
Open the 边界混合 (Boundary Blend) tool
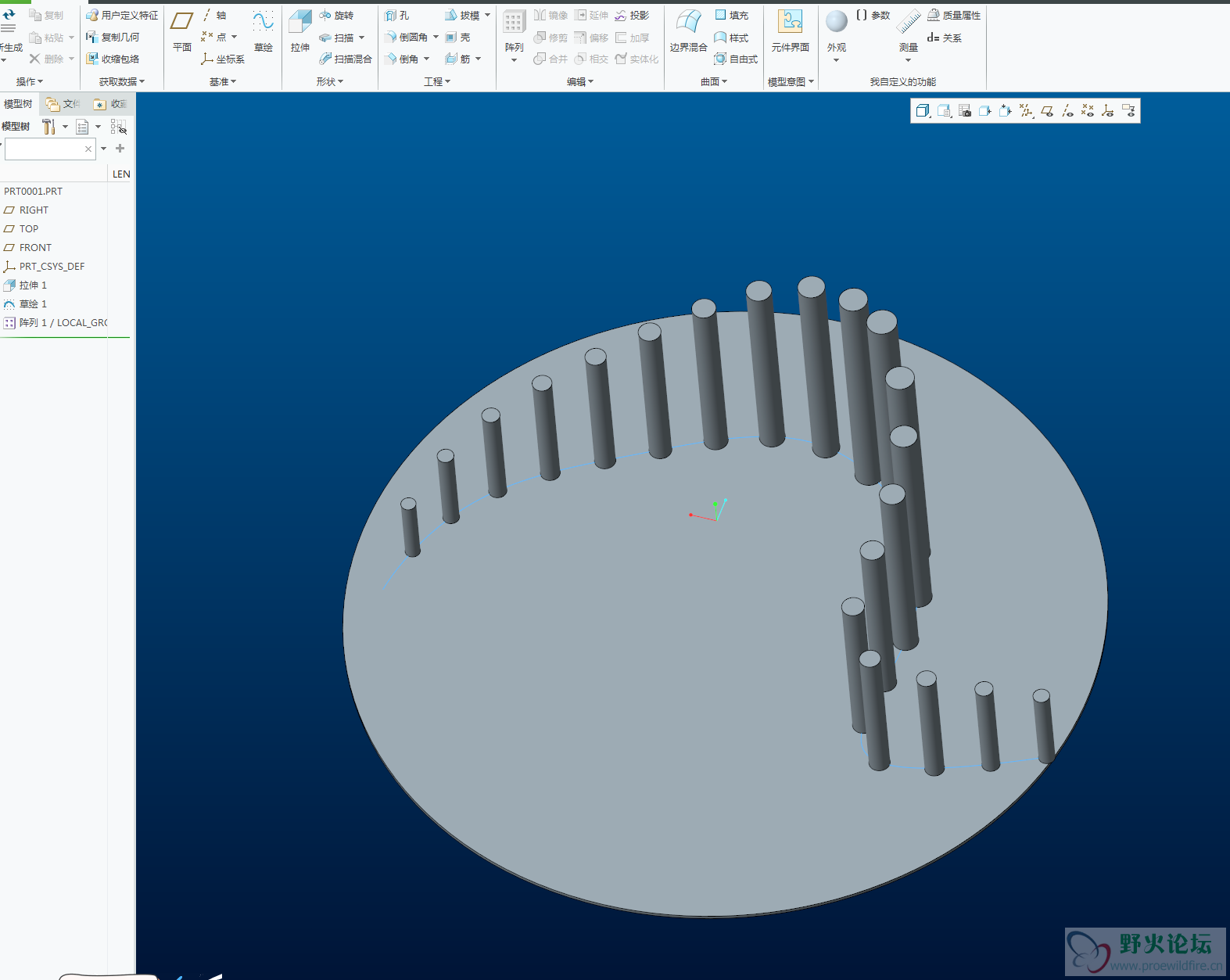(688, 31)
